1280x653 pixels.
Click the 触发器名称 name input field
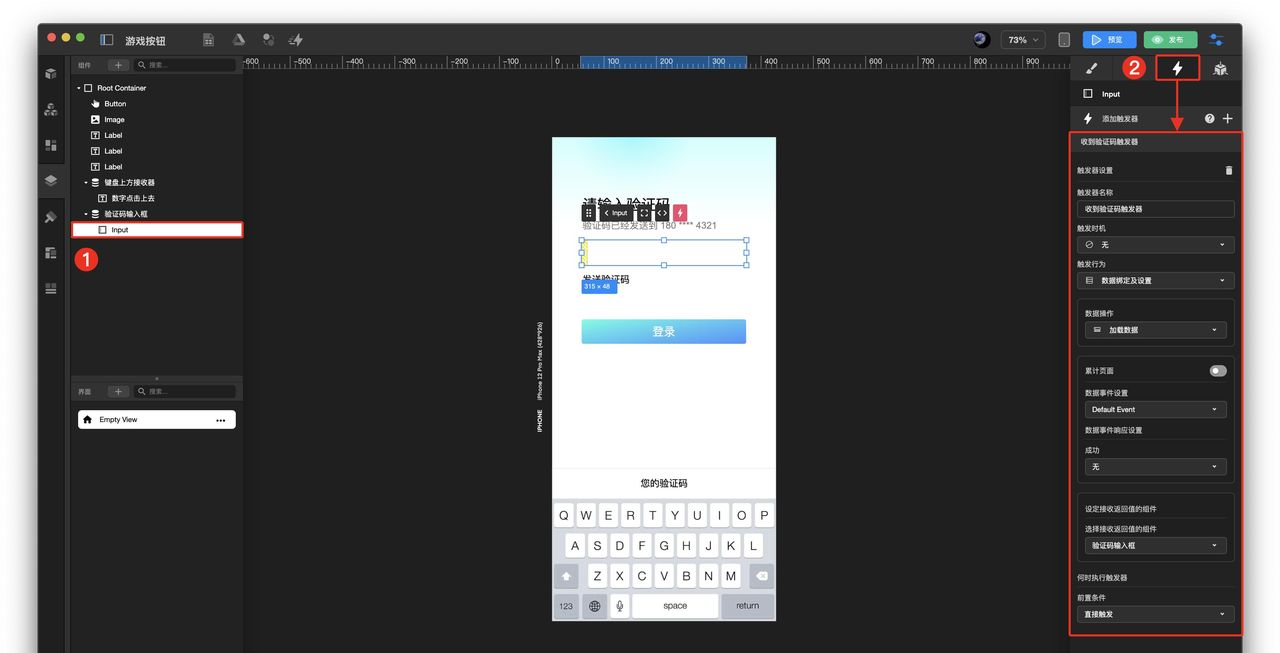[1156, 209]
